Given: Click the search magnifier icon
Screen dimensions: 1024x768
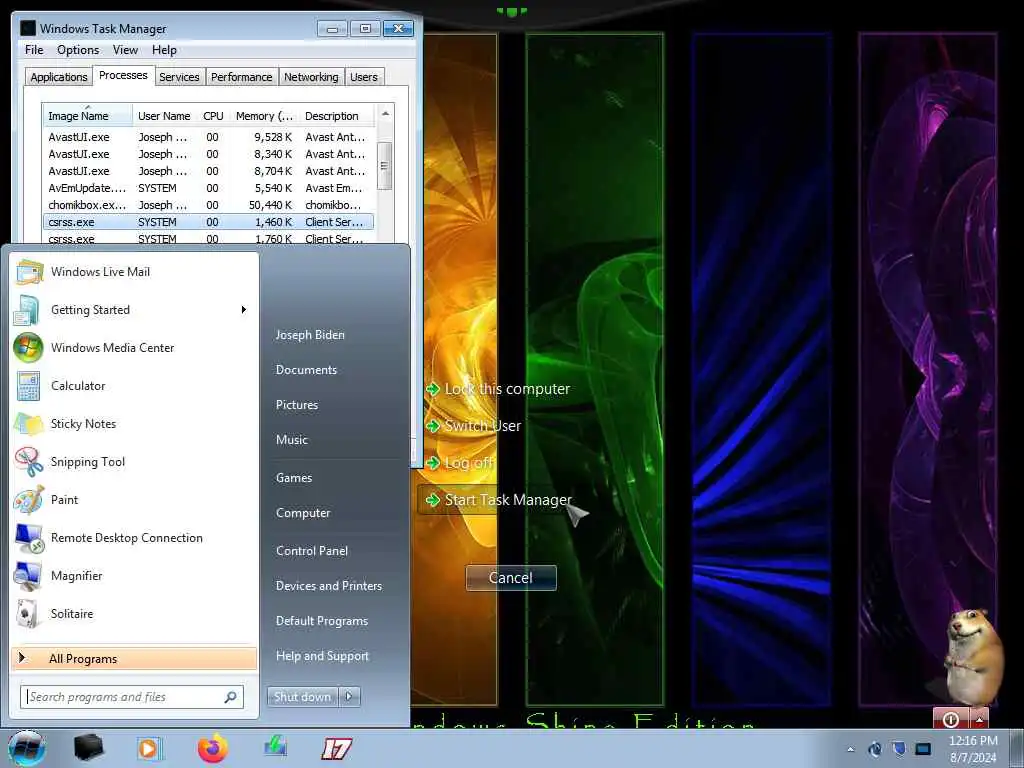Looking at the screenshot, I should [x=230, y=697].
